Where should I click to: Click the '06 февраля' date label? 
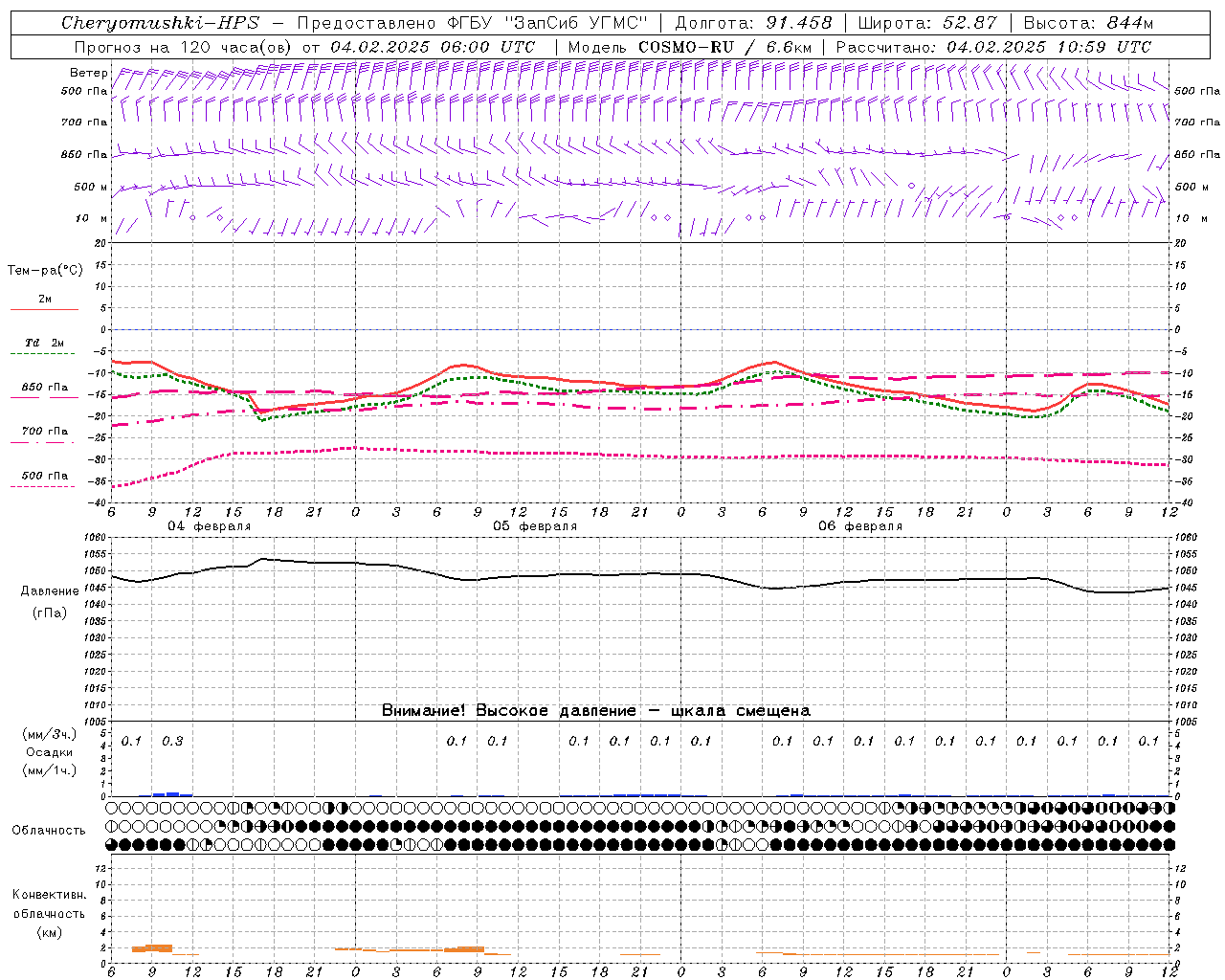click(860, 526)
